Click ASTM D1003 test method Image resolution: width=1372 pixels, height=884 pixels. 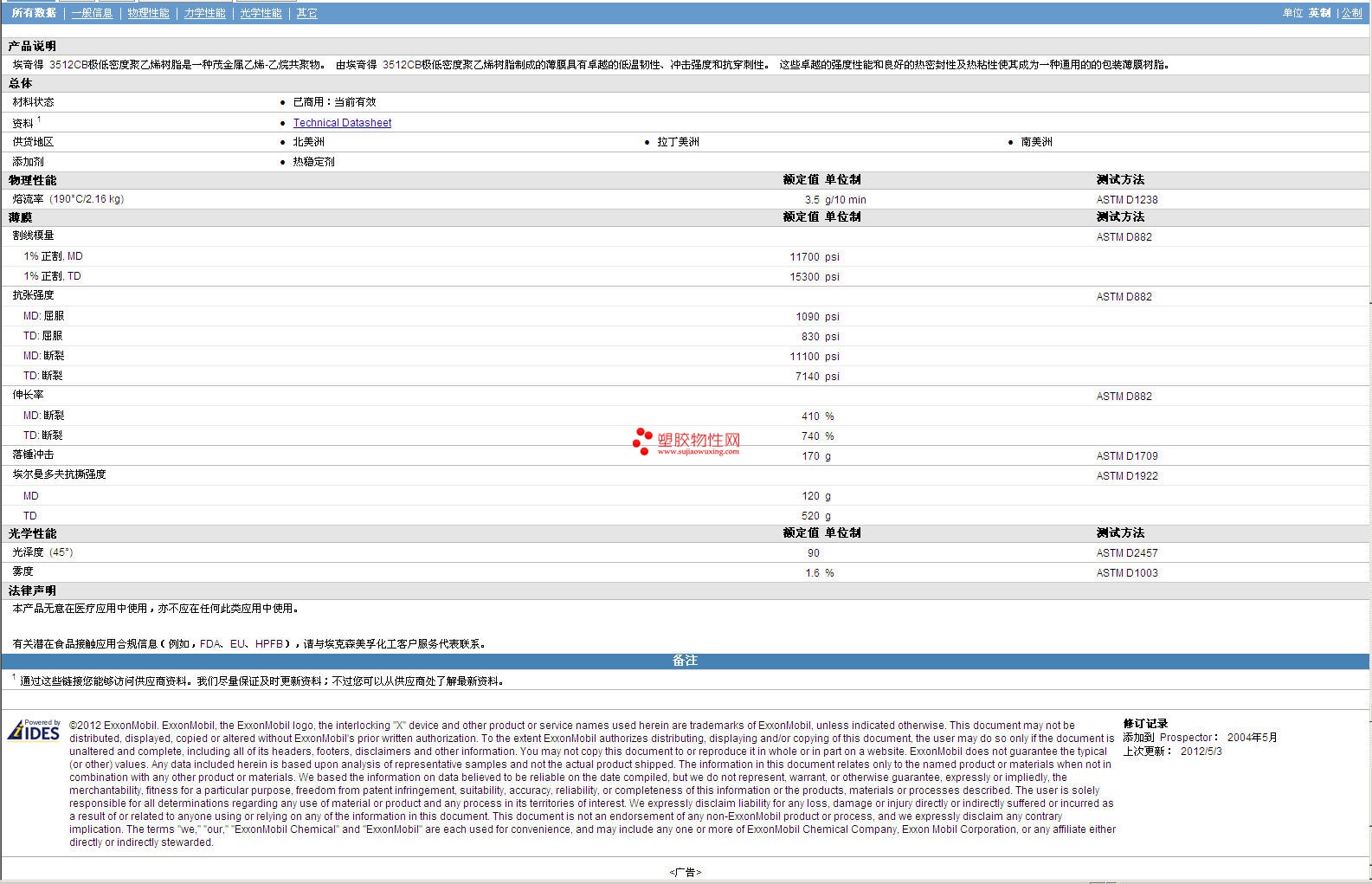(x=1126, y=573)
